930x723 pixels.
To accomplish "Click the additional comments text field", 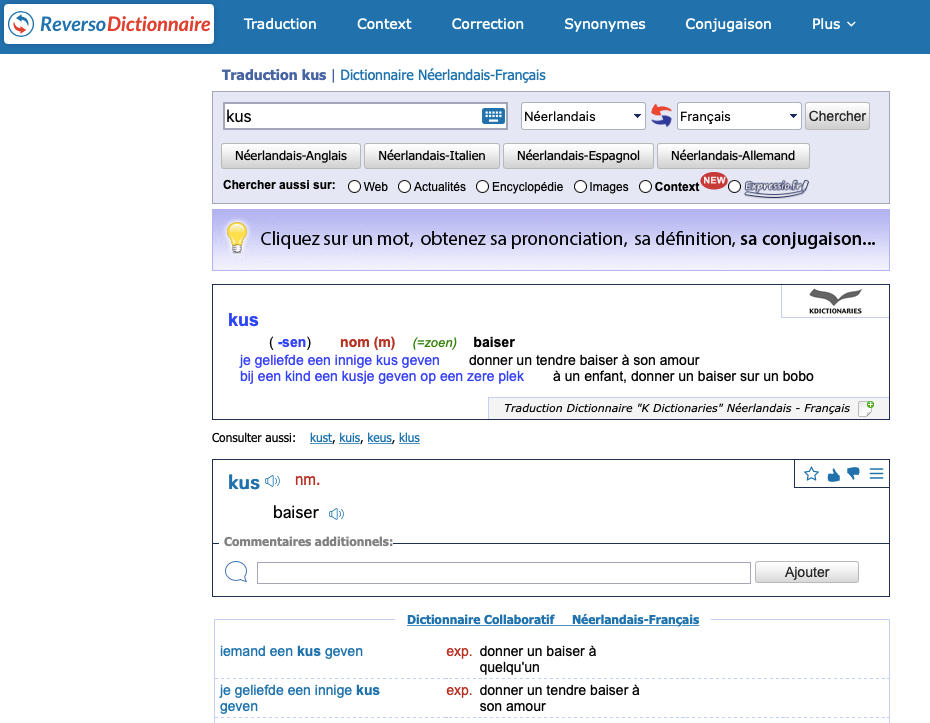I will (x=503, y=573).
